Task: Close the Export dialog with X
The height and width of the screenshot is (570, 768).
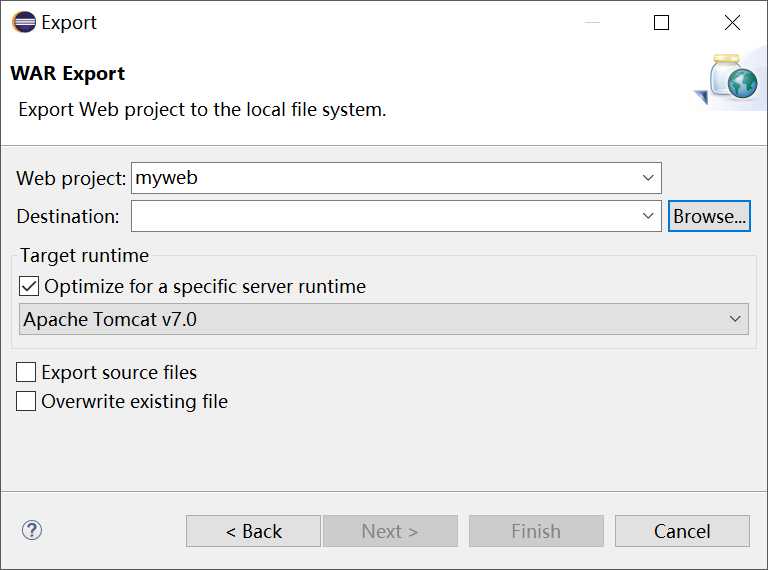Action: pos(732,22)
